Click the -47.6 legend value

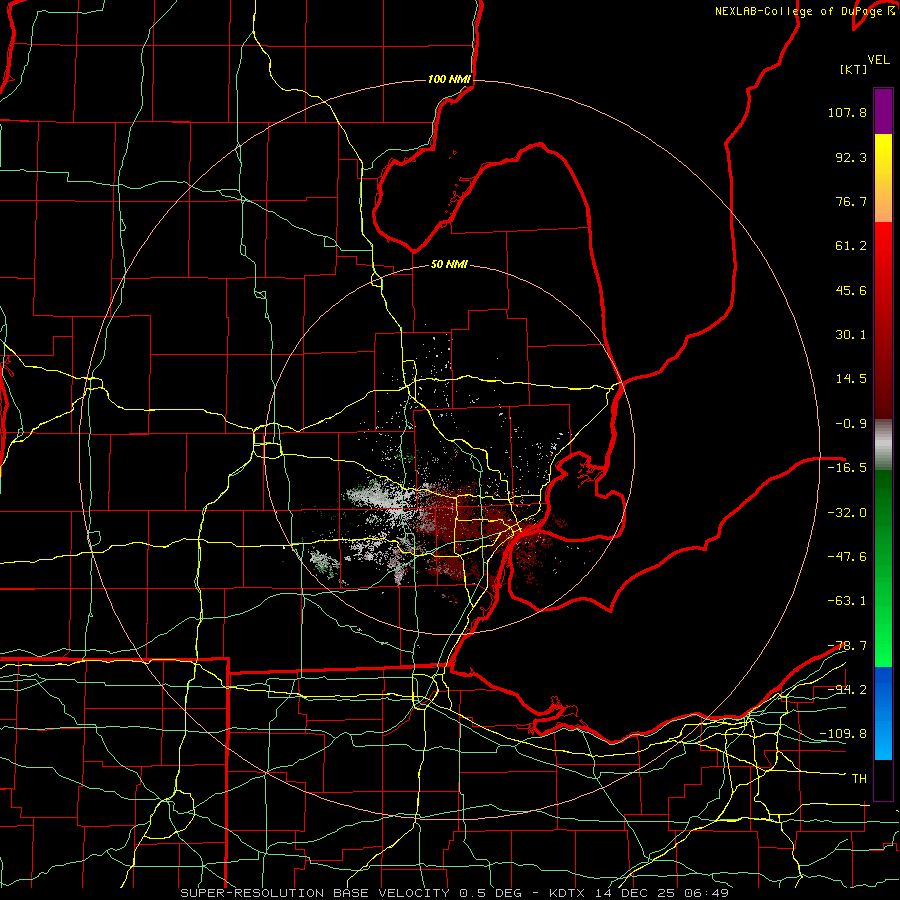[x=847, y=557]
